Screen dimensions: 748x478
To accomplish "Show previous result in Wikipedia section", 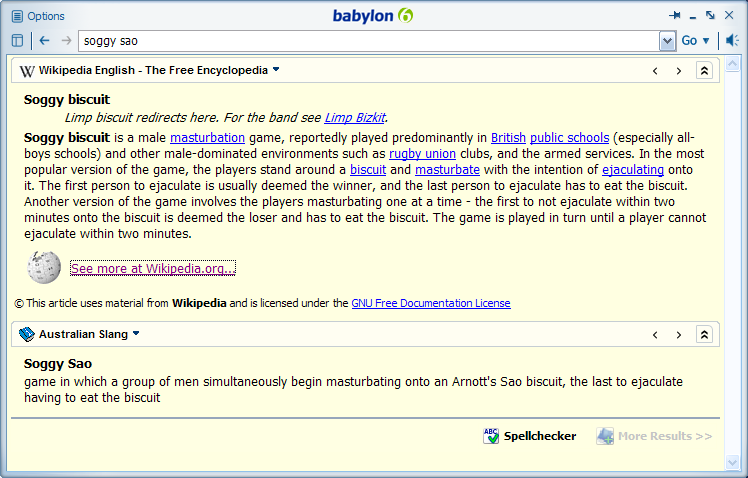I will pyautogui.click(x=655, y=71).
